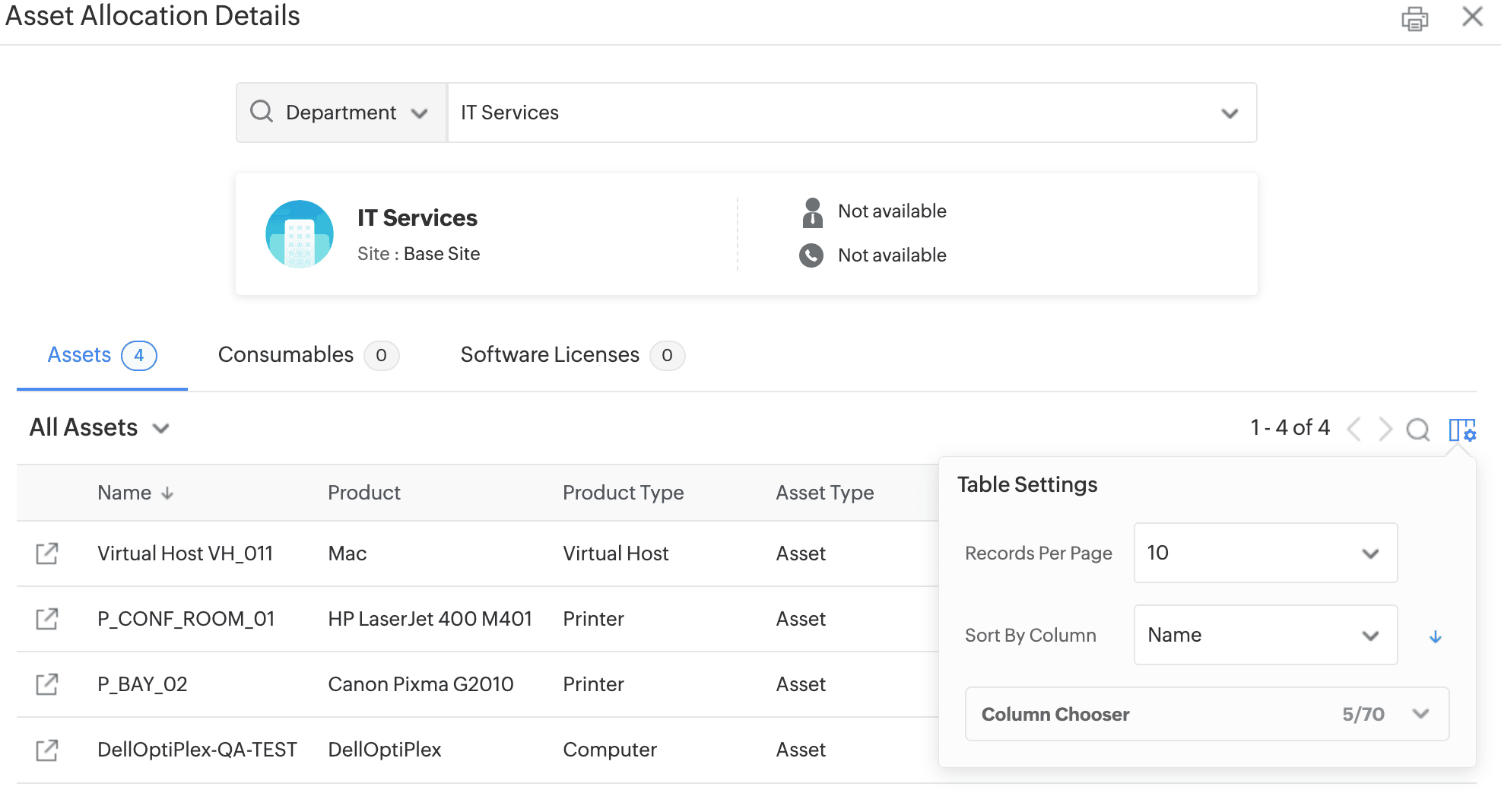Open Records Per Page dropdown
This screenshot has width=1501, height=812.
pos(1265,553)
